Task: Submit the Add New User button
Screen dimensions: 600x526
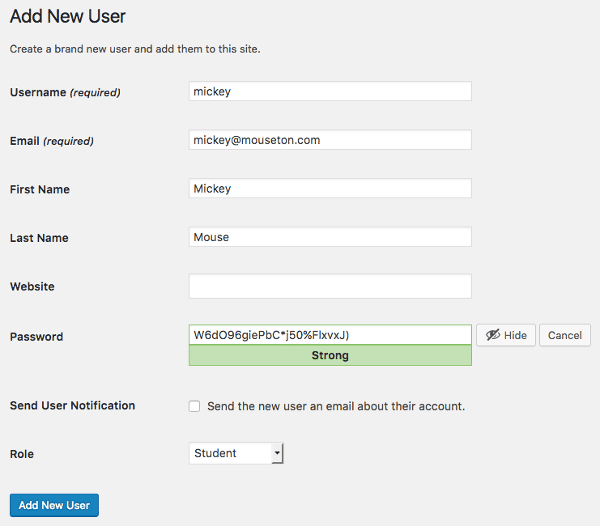Action: (54, 505)
